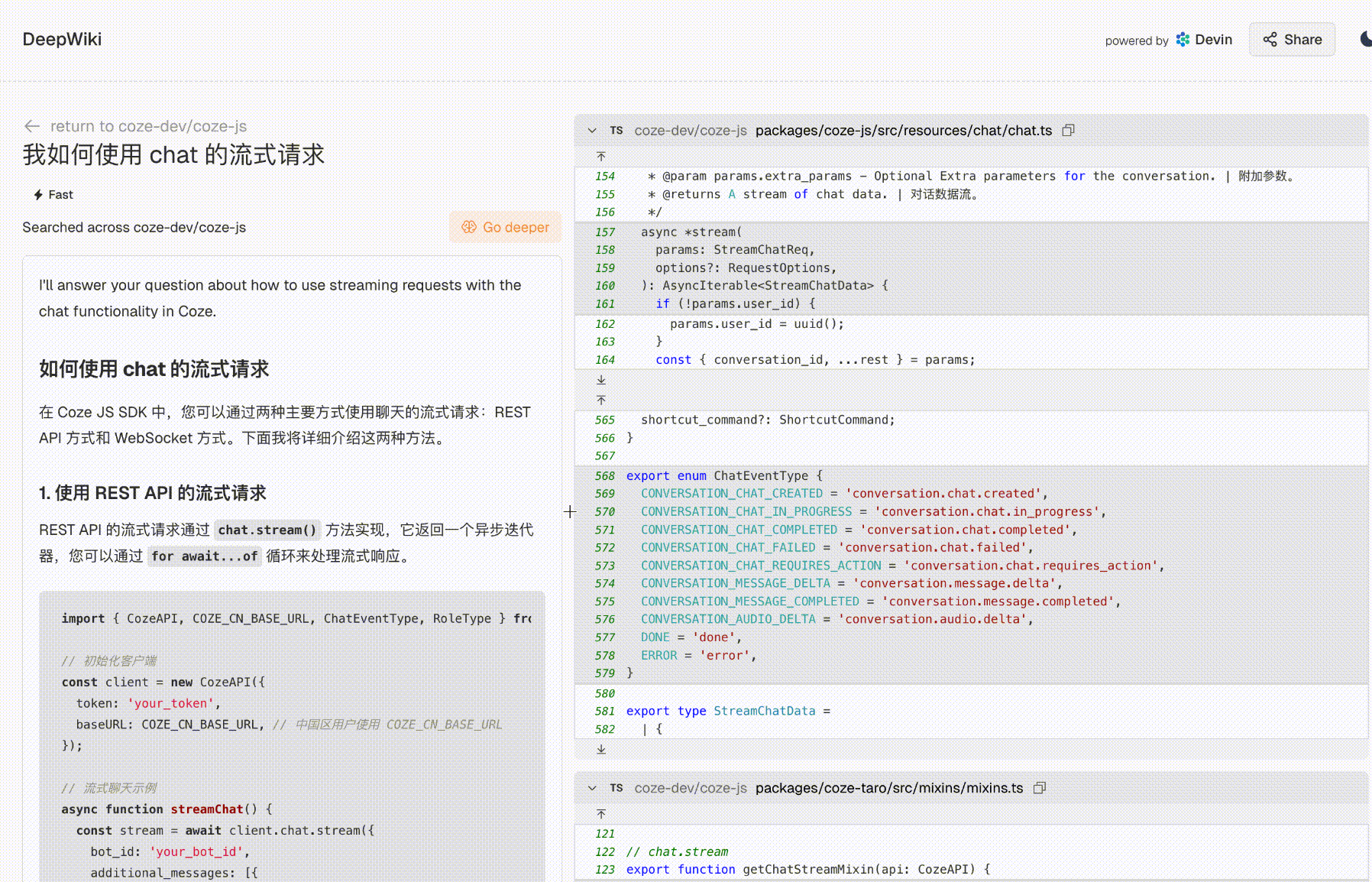The width and height of the screenshot is (1372, 882).
Task: Expand hidden code above line 565
Action: point(601,400)
